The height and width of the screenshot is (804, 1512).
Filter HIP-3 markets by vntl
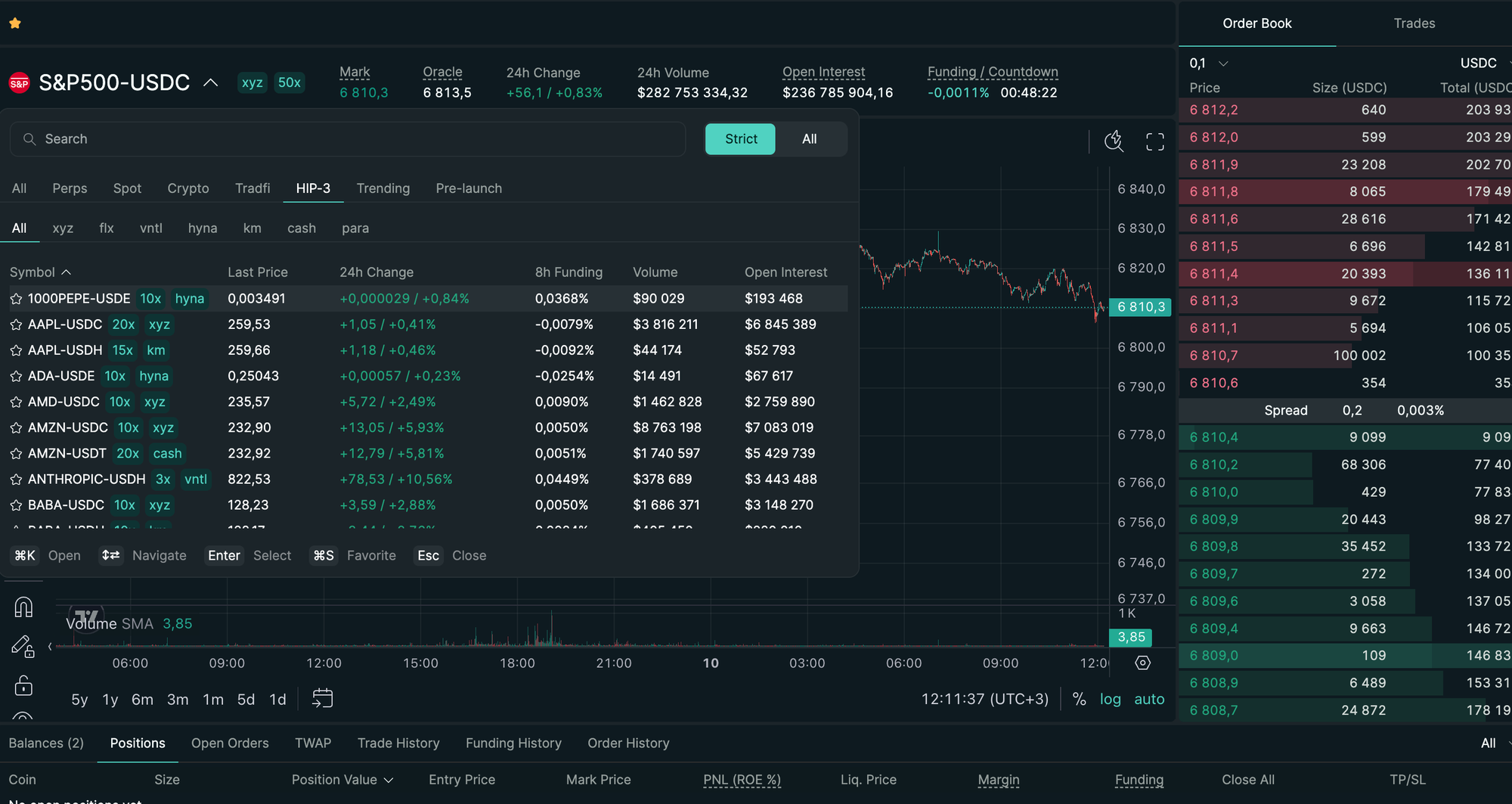[151, 228]
